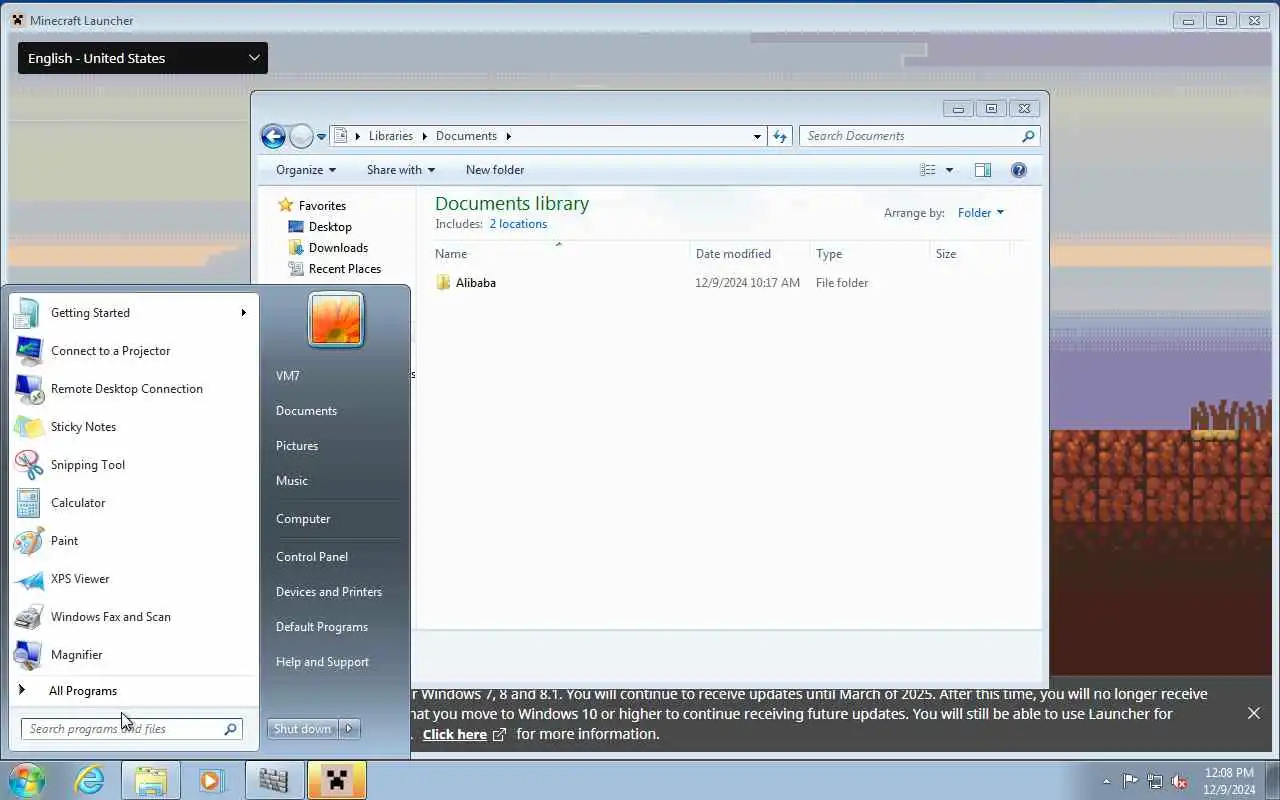Go back in Explorer window
This screenshot has width=1280, height=800.
coord(273,136)
